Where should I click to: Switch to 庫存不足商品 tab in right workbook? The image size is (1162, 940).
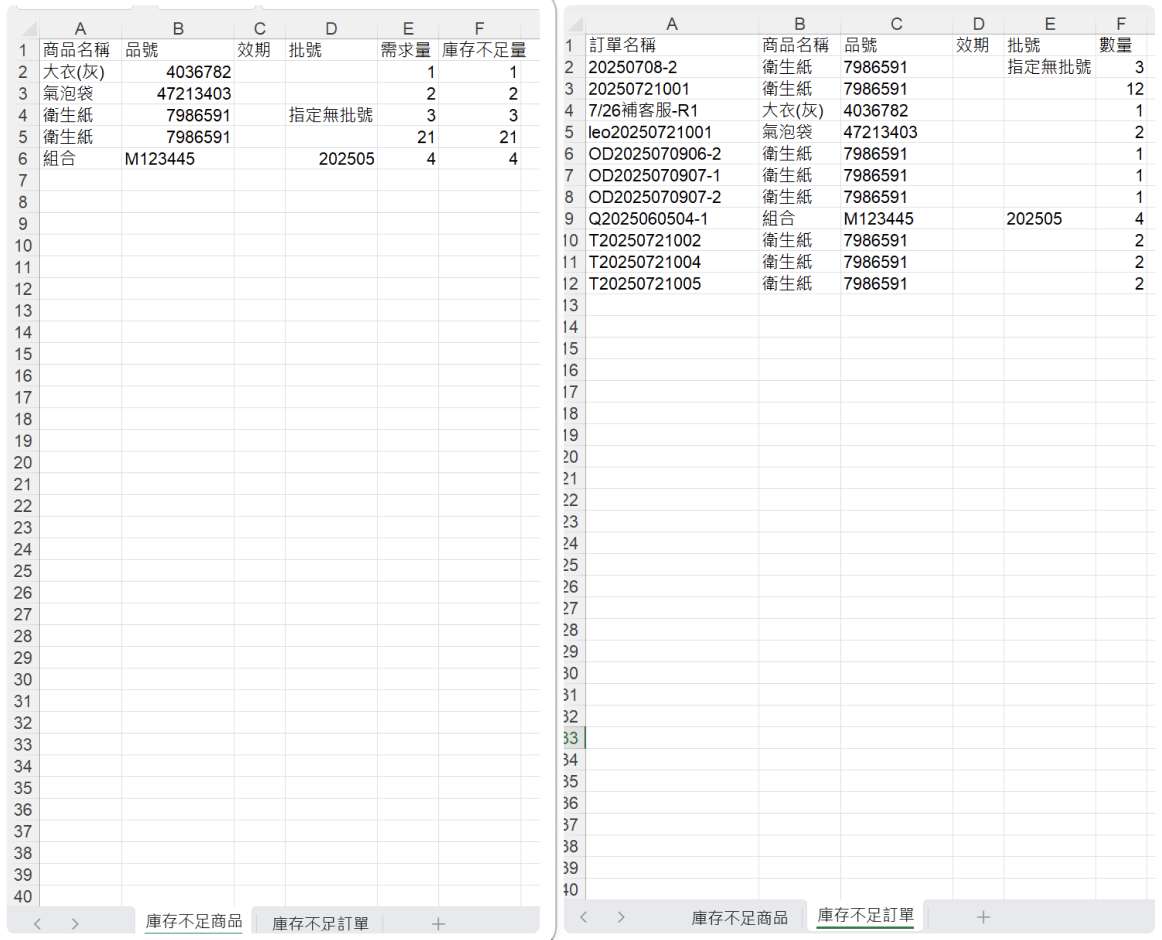tap(739, 917)
